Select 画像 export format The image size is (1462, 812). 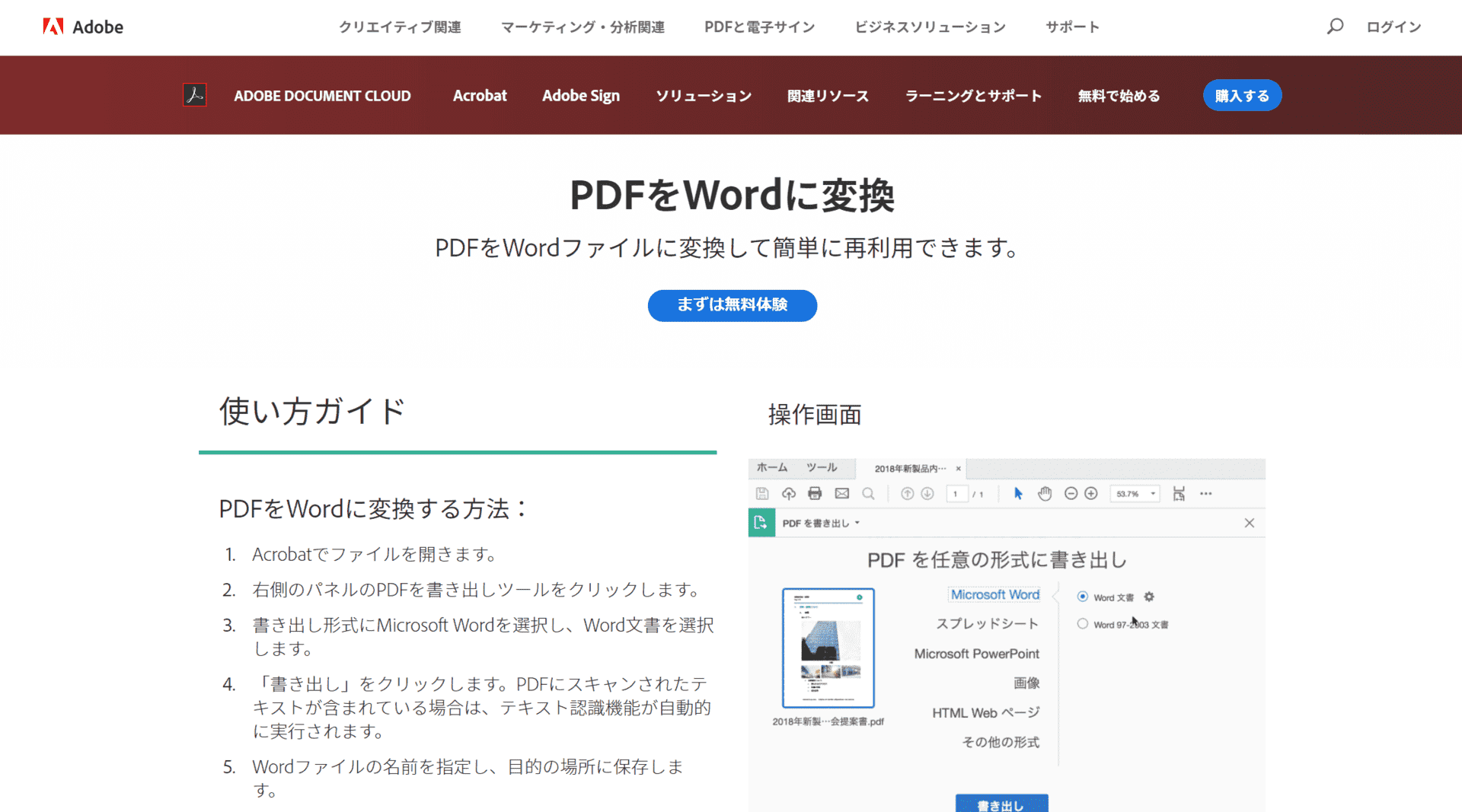(1026, 683)
